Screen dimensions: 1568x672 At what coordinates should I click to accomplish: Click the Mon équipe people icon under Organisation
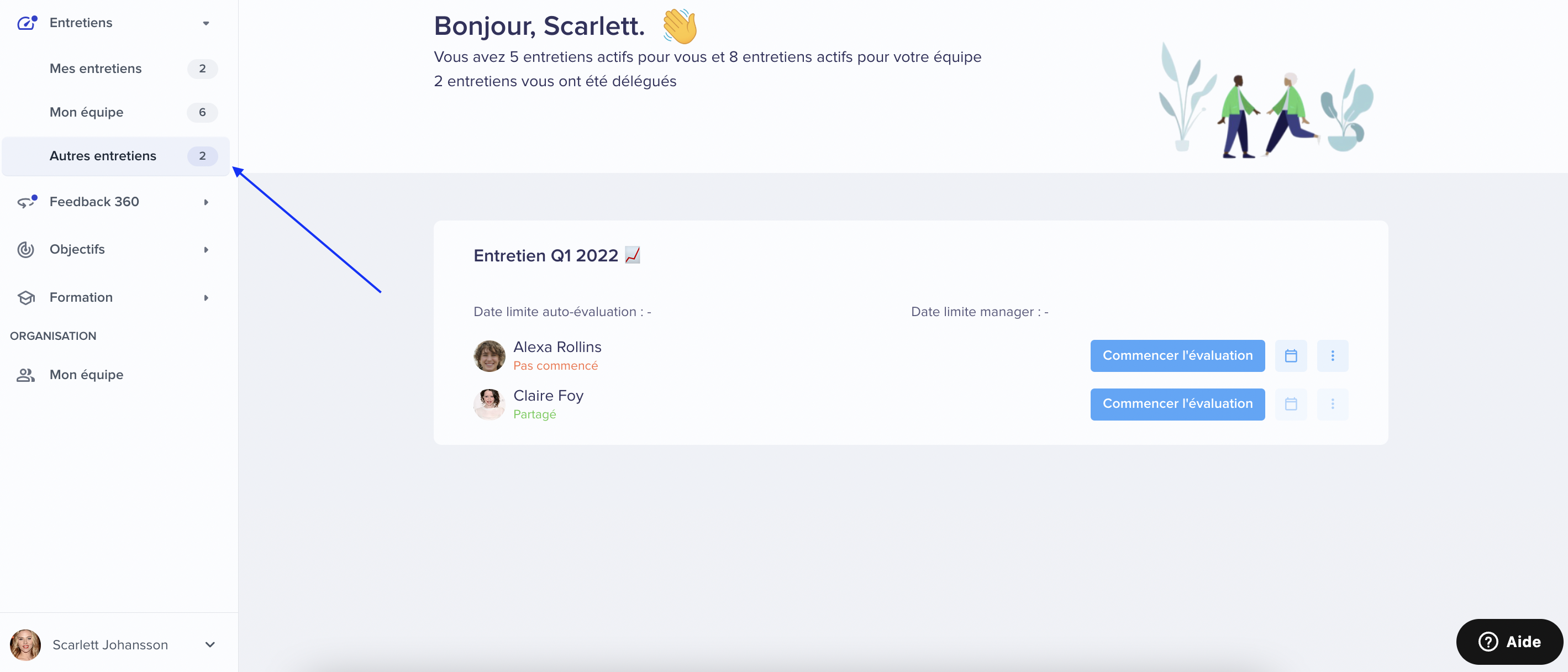(25, 375)
